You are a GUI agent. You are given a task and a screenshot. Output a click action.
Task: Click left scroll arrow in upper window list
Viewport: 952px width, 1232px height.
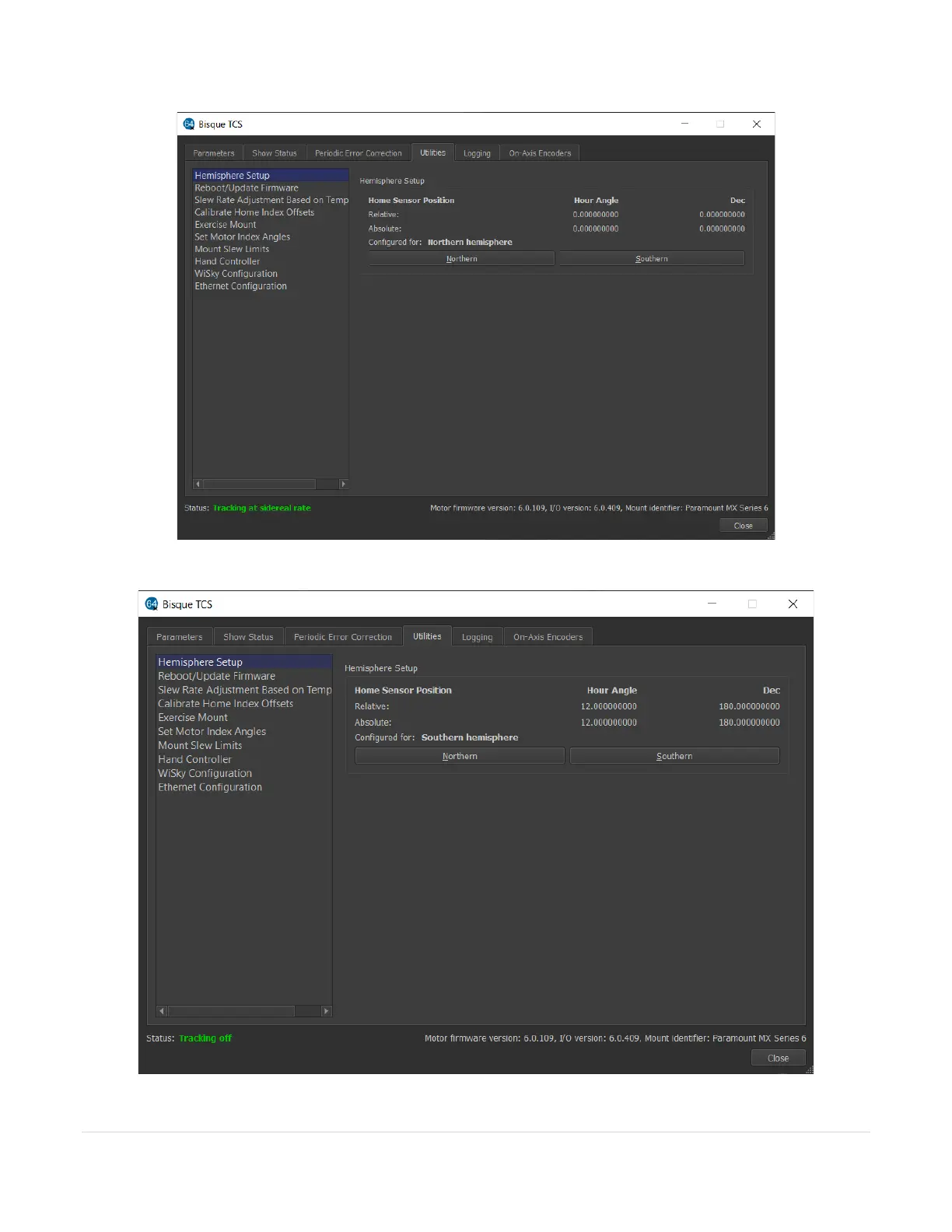[198, 484]
